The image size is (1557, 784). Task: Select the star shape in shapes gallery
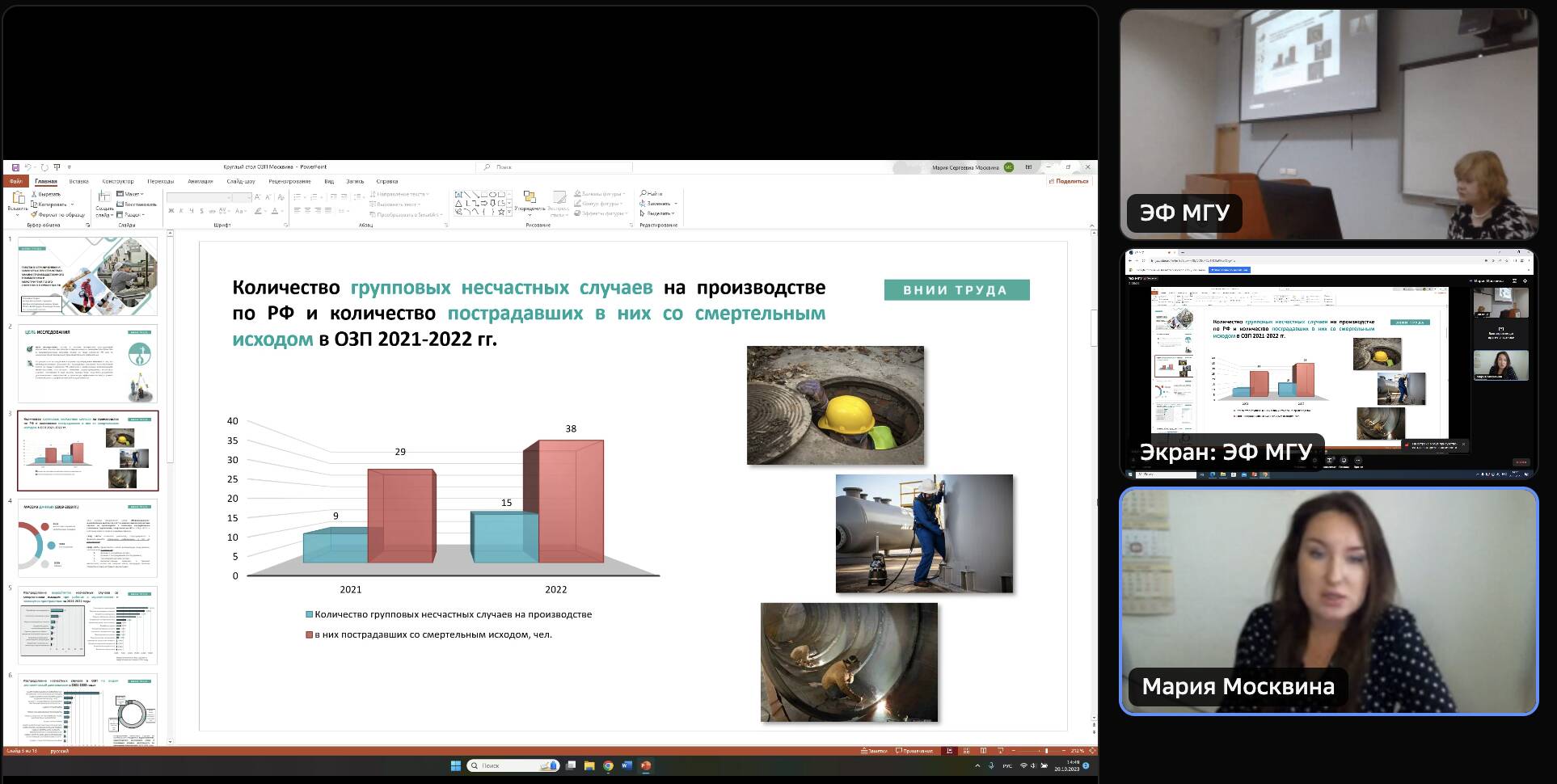(x=501, y=212)
